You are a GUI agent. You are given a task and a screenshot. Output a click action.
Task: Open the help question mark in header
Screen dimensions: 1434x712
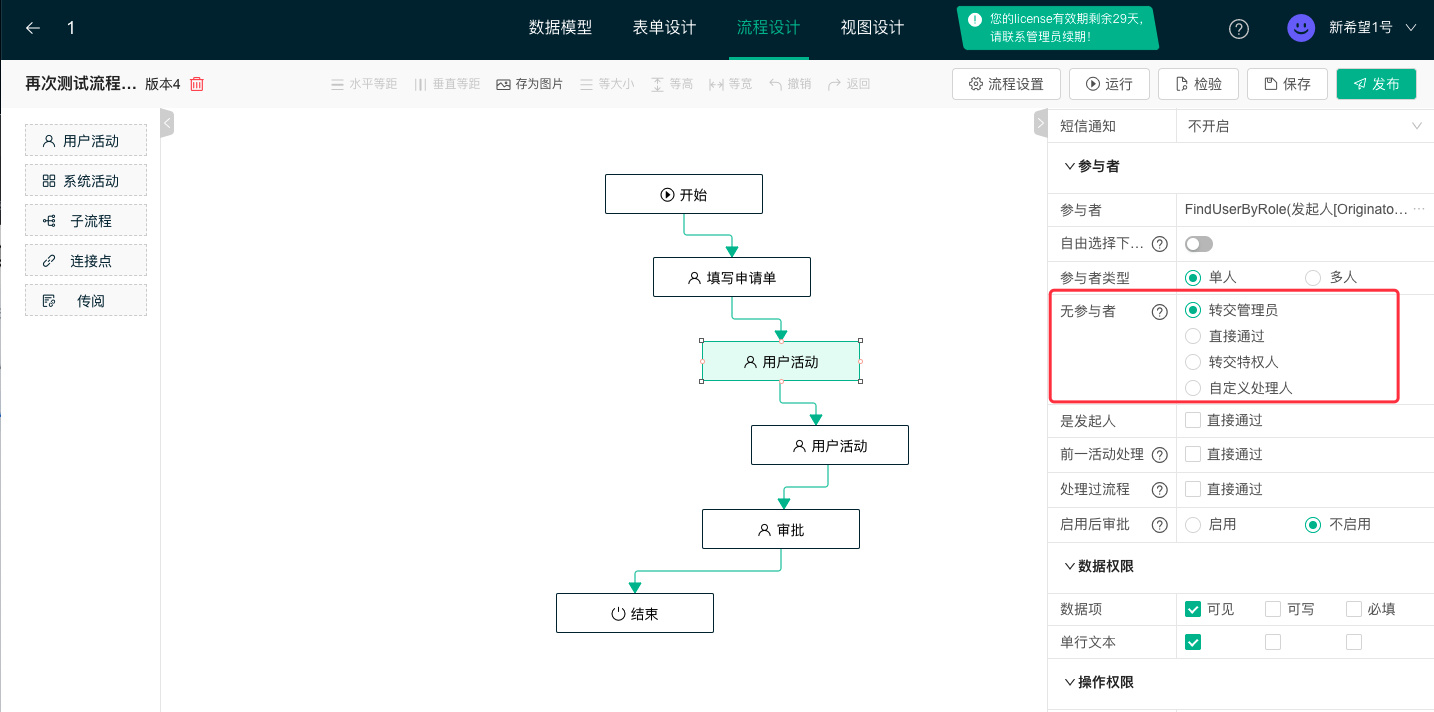(x=1238, y=29)
